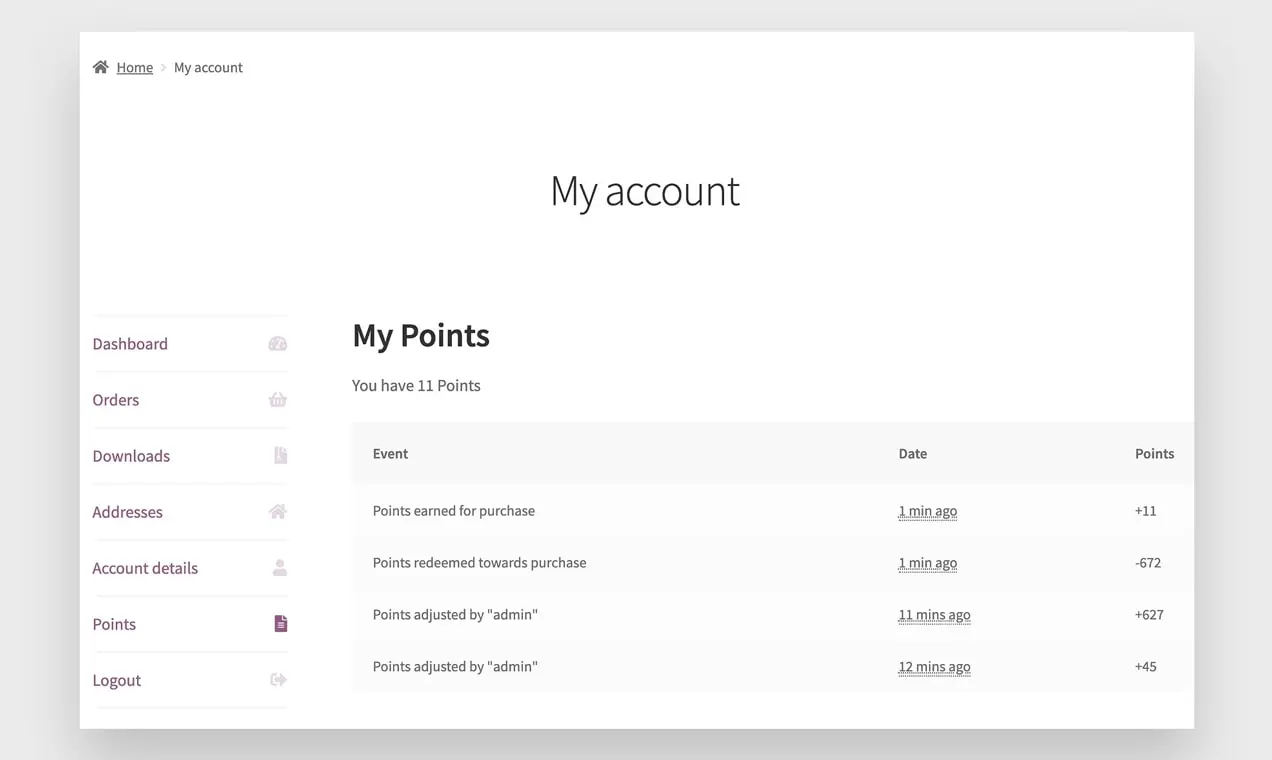The image size is (1272, 760).
Task: Click the Orders basket icon
Action: pos(278,400)
